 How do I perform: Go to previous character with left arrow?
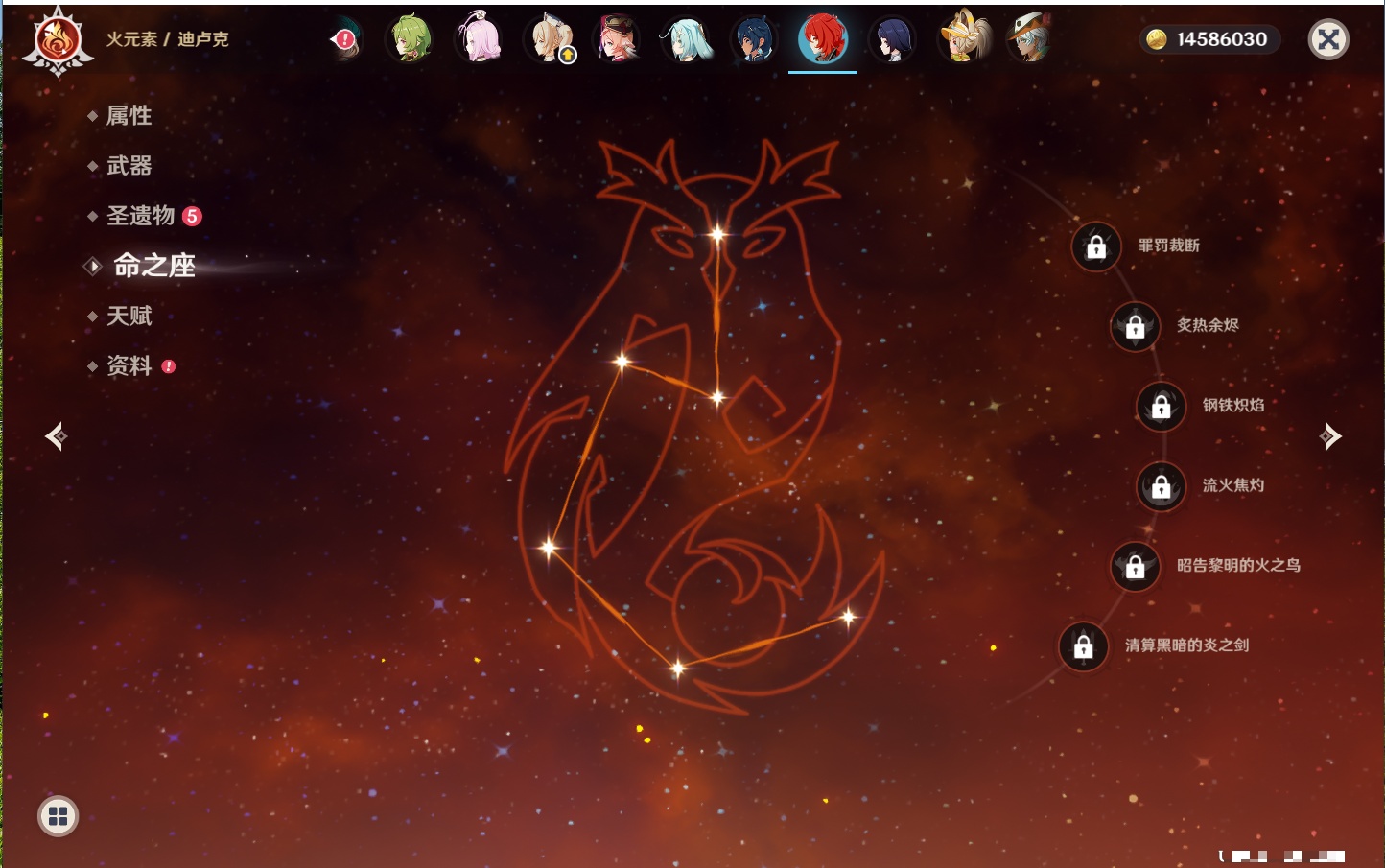(56, 436)
